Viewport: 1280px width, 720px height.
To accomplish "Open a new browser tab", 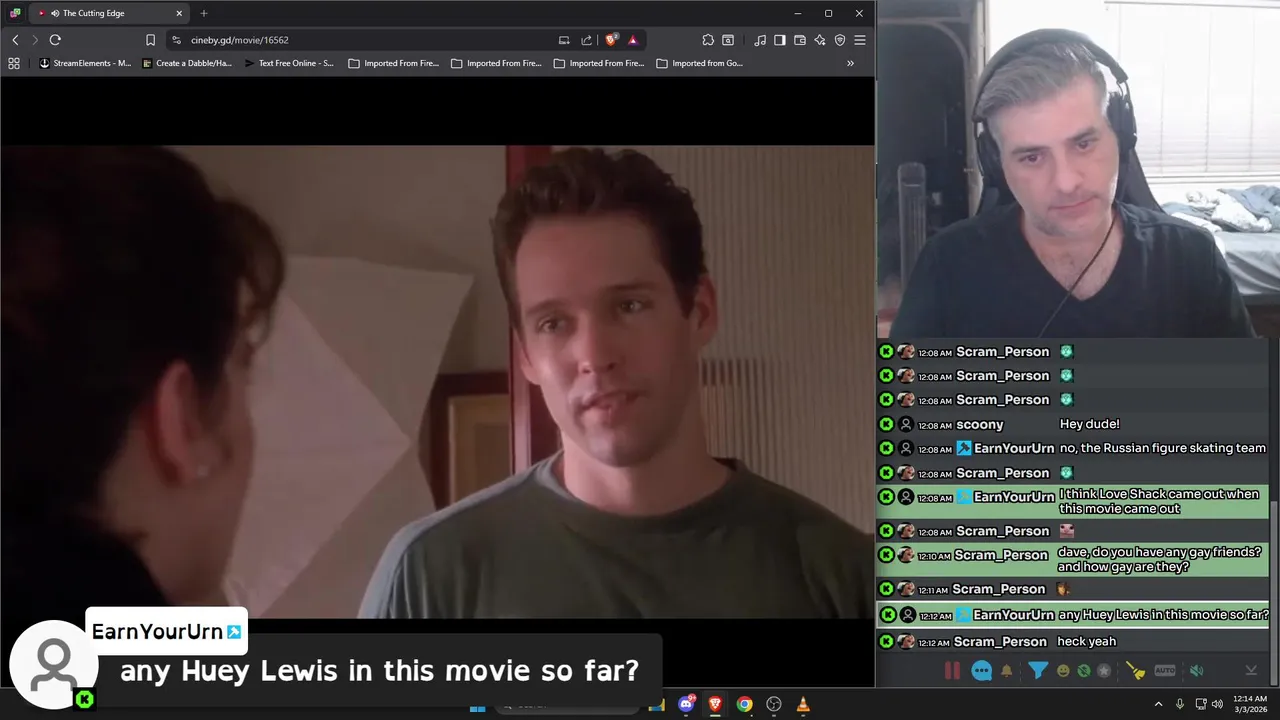I will [204, 13].
